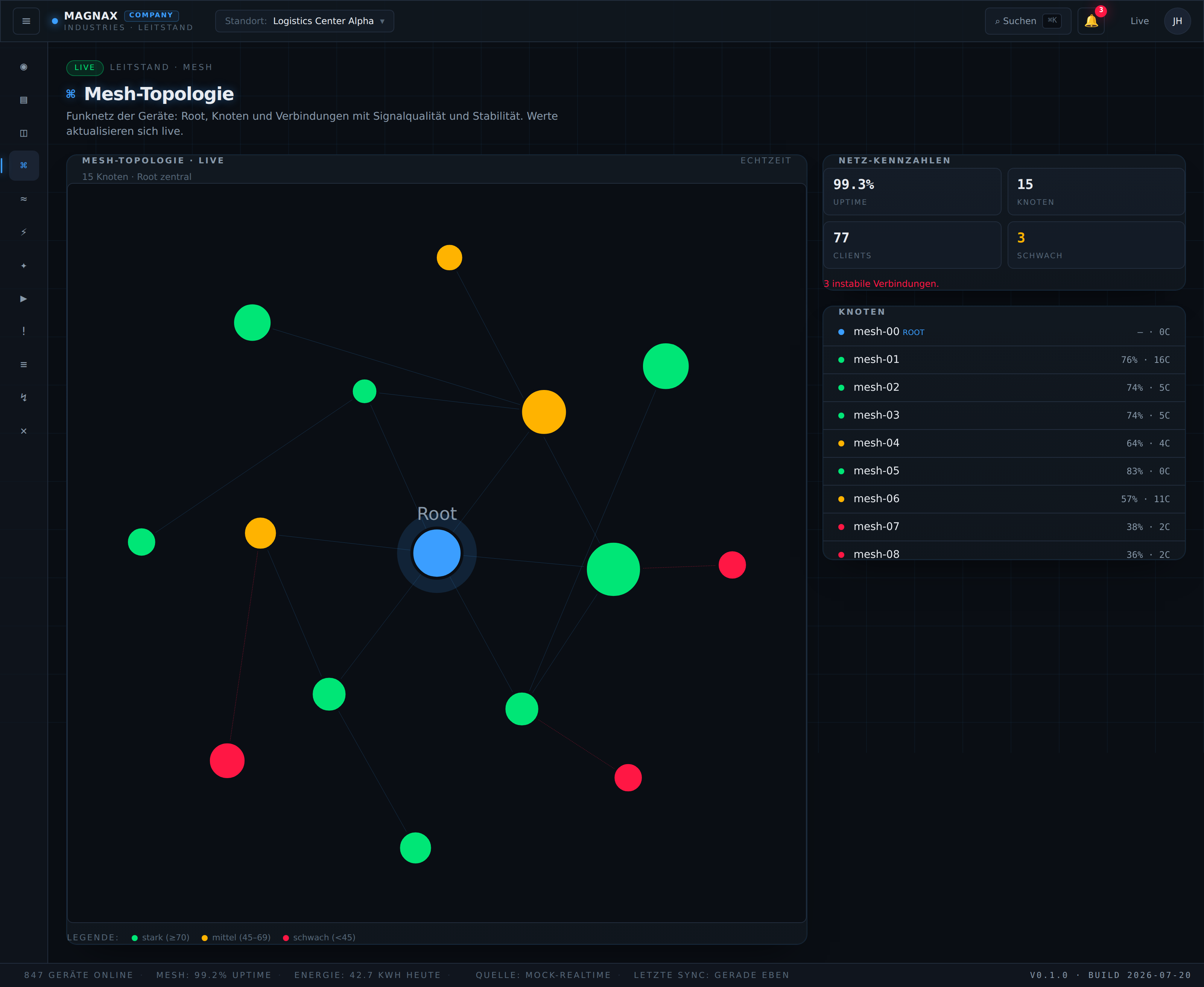Open the mesh-04 list row
The height and width of the screenshot is (987, 1204).
point(1004,443)
